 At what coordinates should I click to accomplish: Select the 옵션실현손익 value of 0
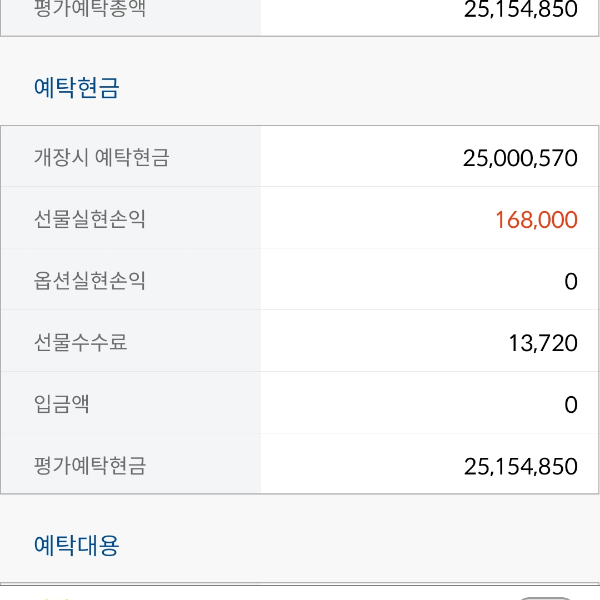coord(570,281)
